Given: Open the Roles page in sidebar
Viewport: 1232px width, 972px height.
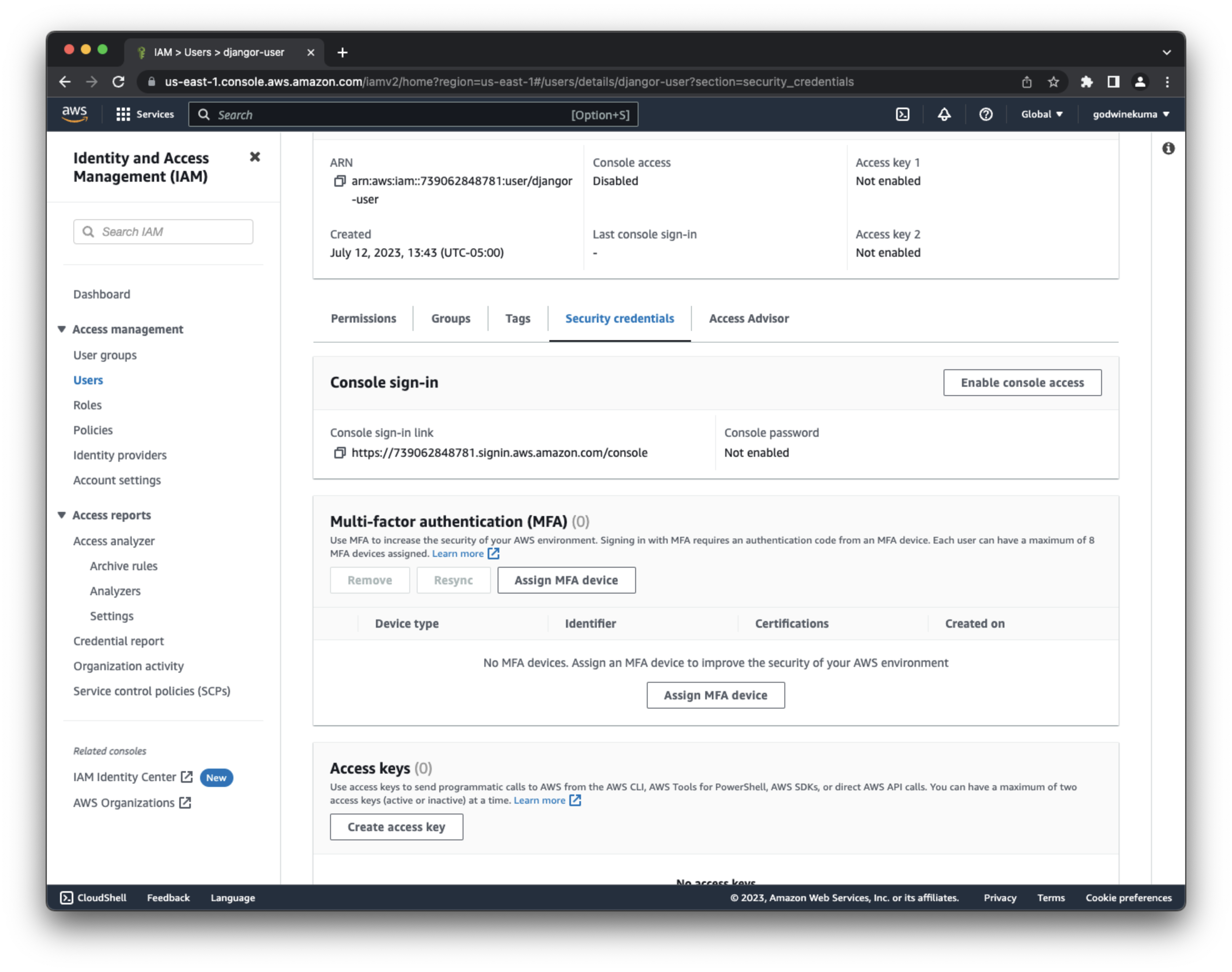Looking at the screenshot, I should (x=87, y=405).
